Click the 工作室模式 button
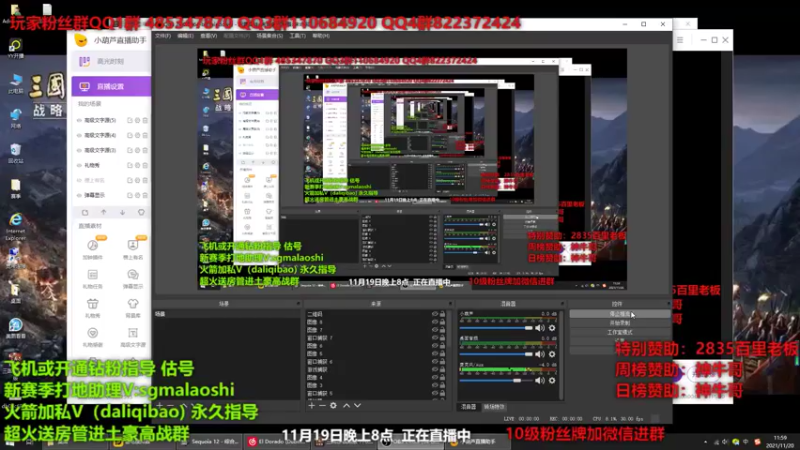Screen dimensions: 800x450 [620, 332]
